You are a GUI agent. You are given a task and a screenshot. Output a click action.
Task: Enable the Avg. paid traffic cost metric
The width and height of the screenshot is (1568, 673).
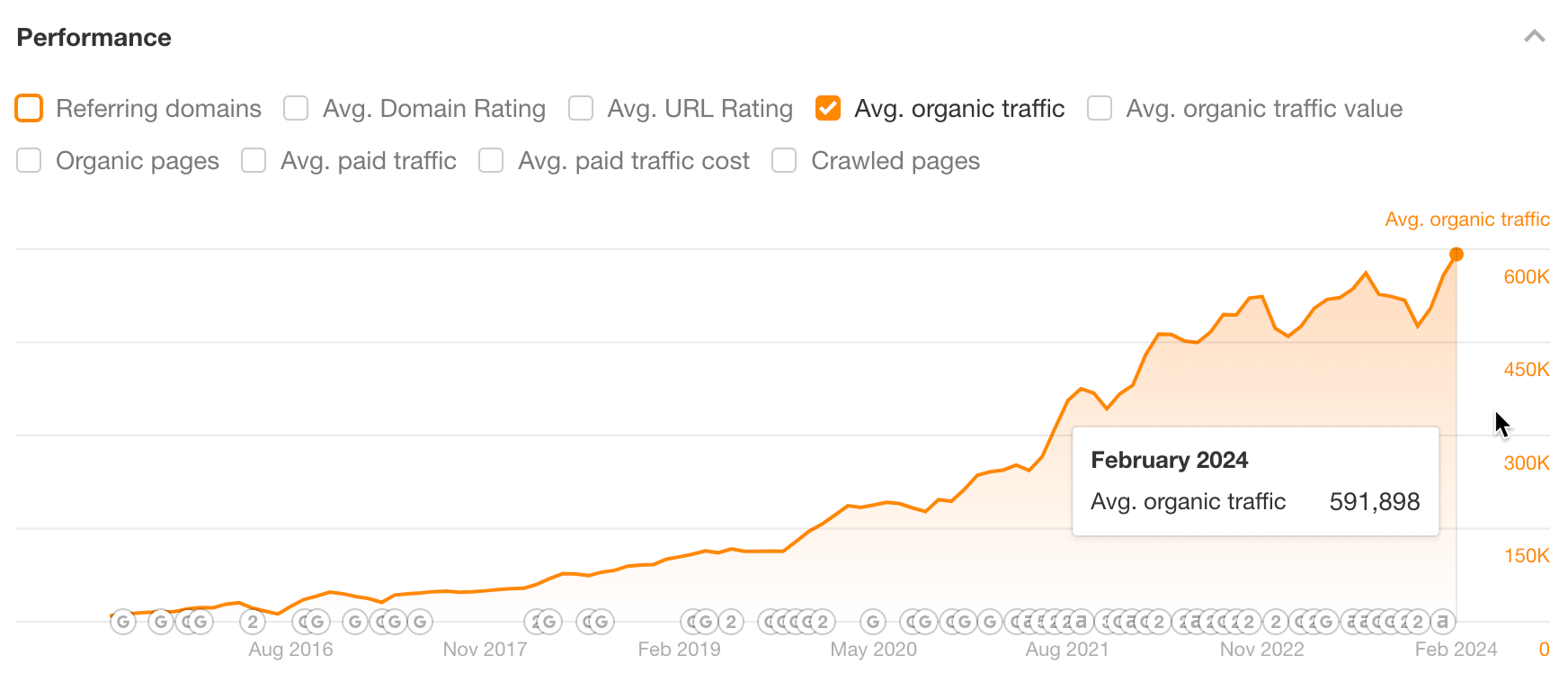point(491,160)
